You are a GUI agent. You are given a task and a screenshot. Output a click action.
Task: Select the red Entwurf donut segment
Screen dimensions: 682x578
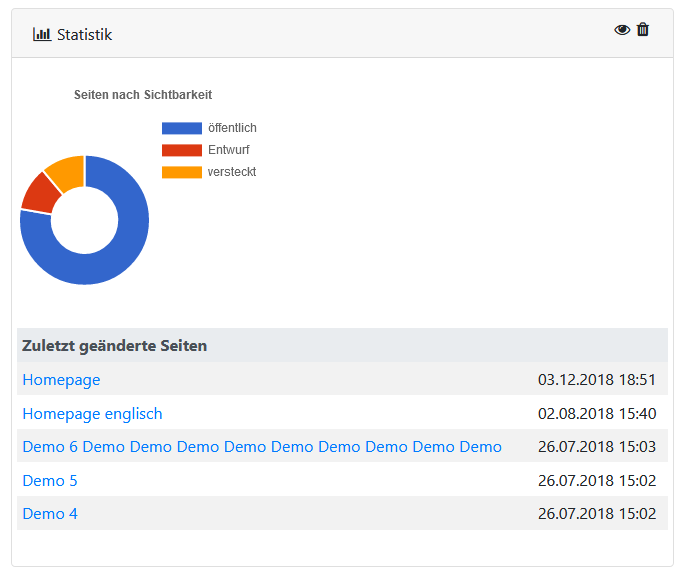40,194
